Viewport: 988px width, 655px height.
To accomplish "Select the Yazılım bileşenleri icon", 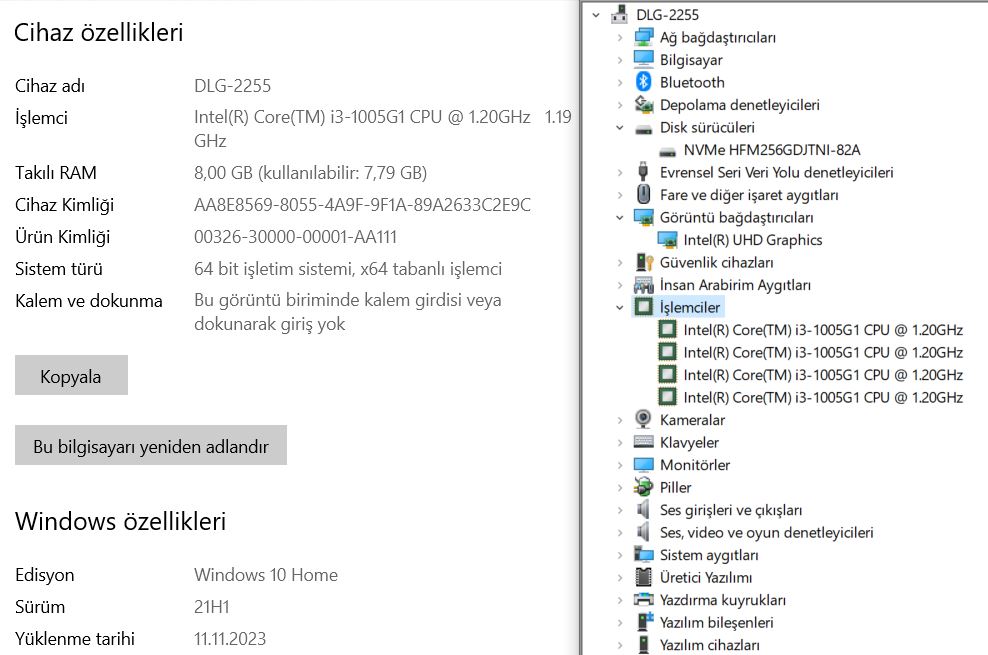I will coord(643,622).
